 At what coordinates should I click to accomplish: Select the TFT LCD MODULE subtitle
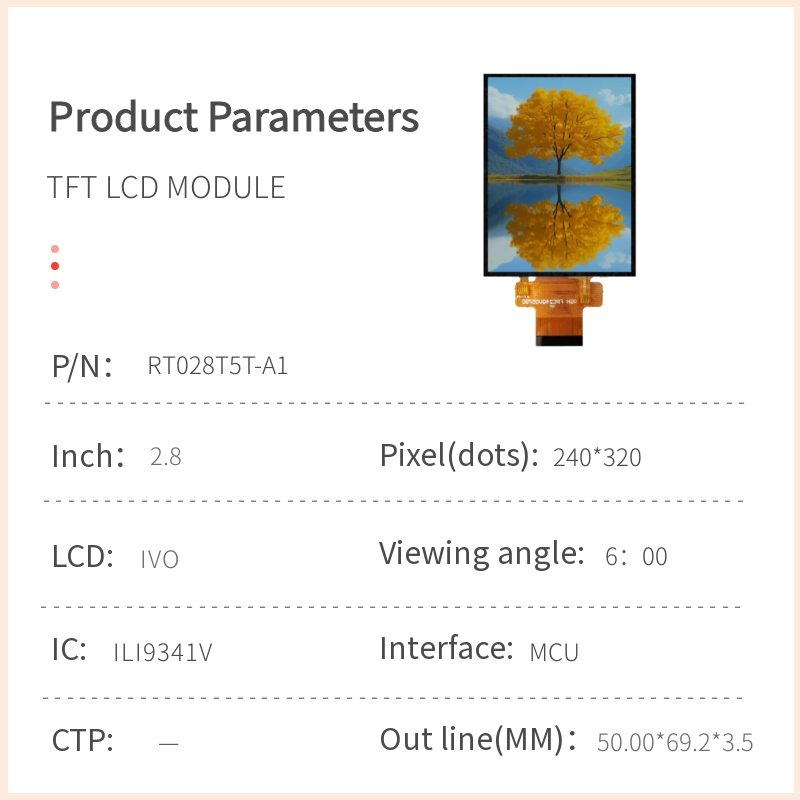(167, 188)
